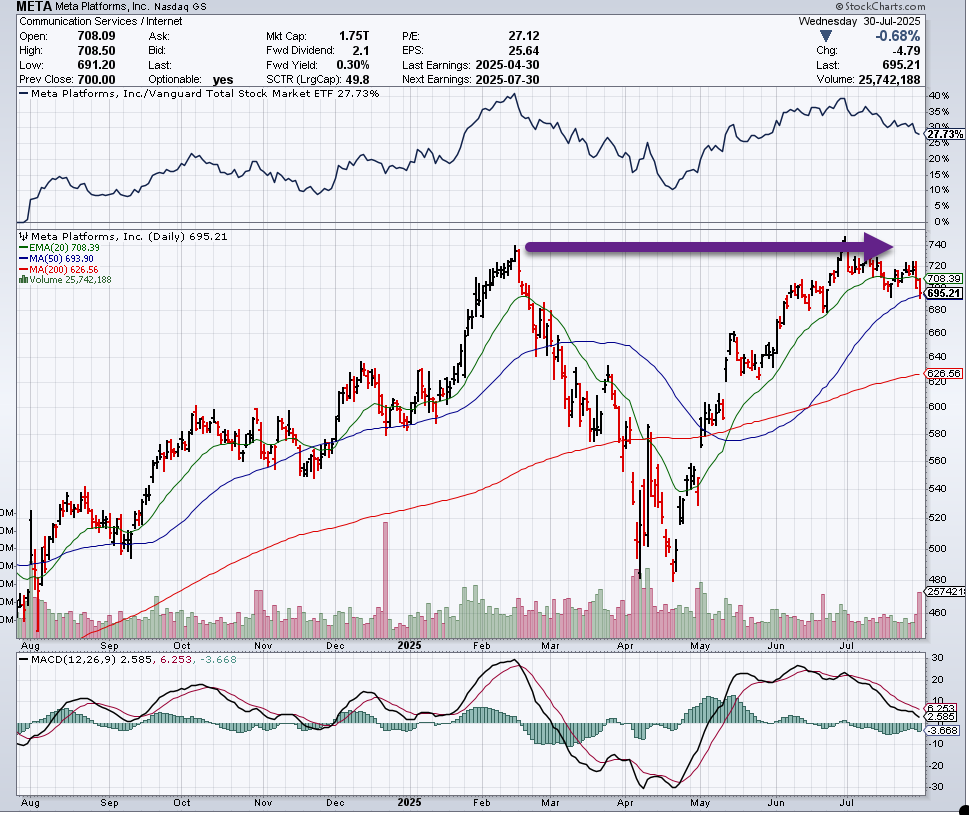Screen dimensions: 969x815
Task: Select the MA(200) legend entry
Action: 64,270
